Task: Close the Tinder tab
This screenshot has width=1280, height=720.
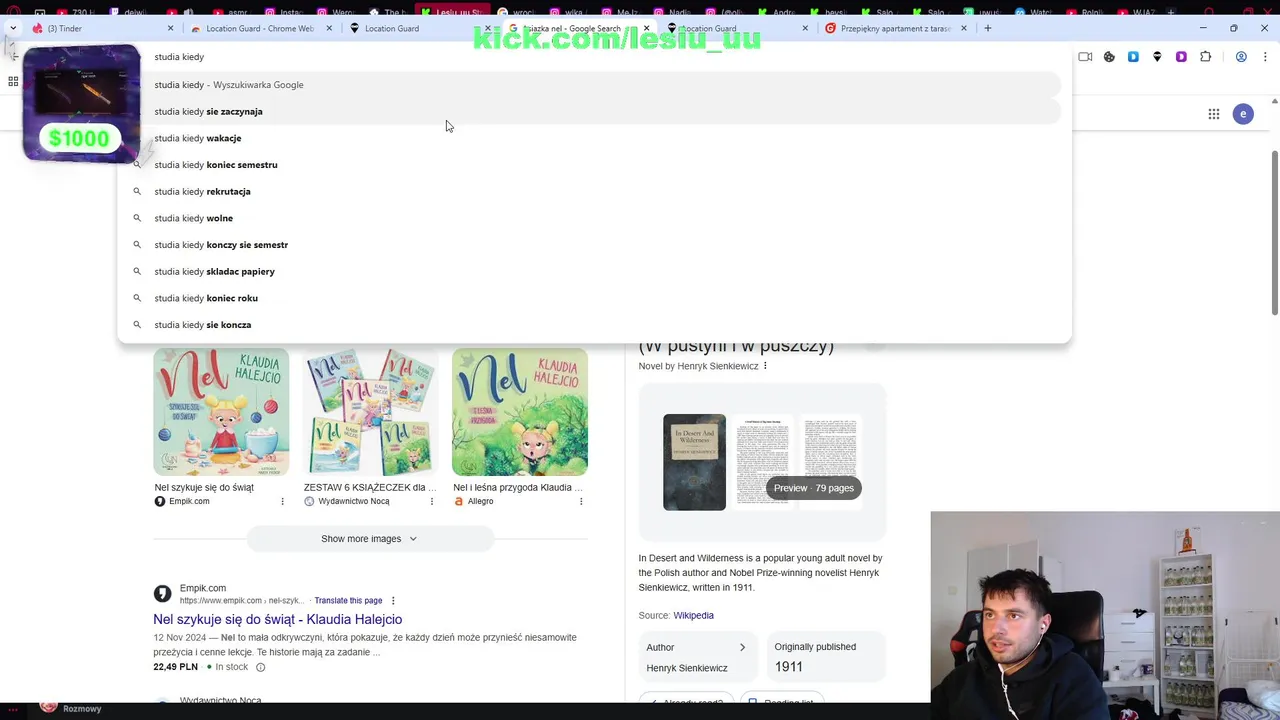Action: pyautogui.click(x=170, y=28)
